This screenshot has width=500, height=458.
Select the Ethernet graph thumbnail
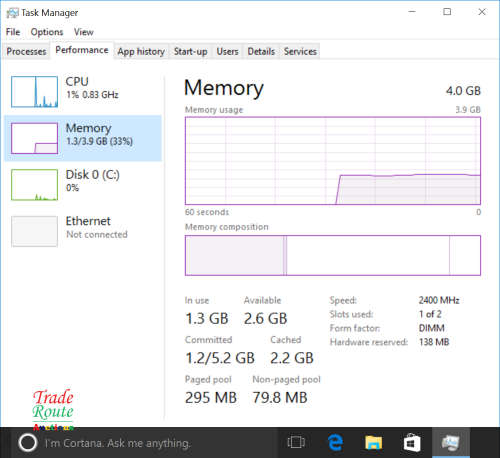34,231
